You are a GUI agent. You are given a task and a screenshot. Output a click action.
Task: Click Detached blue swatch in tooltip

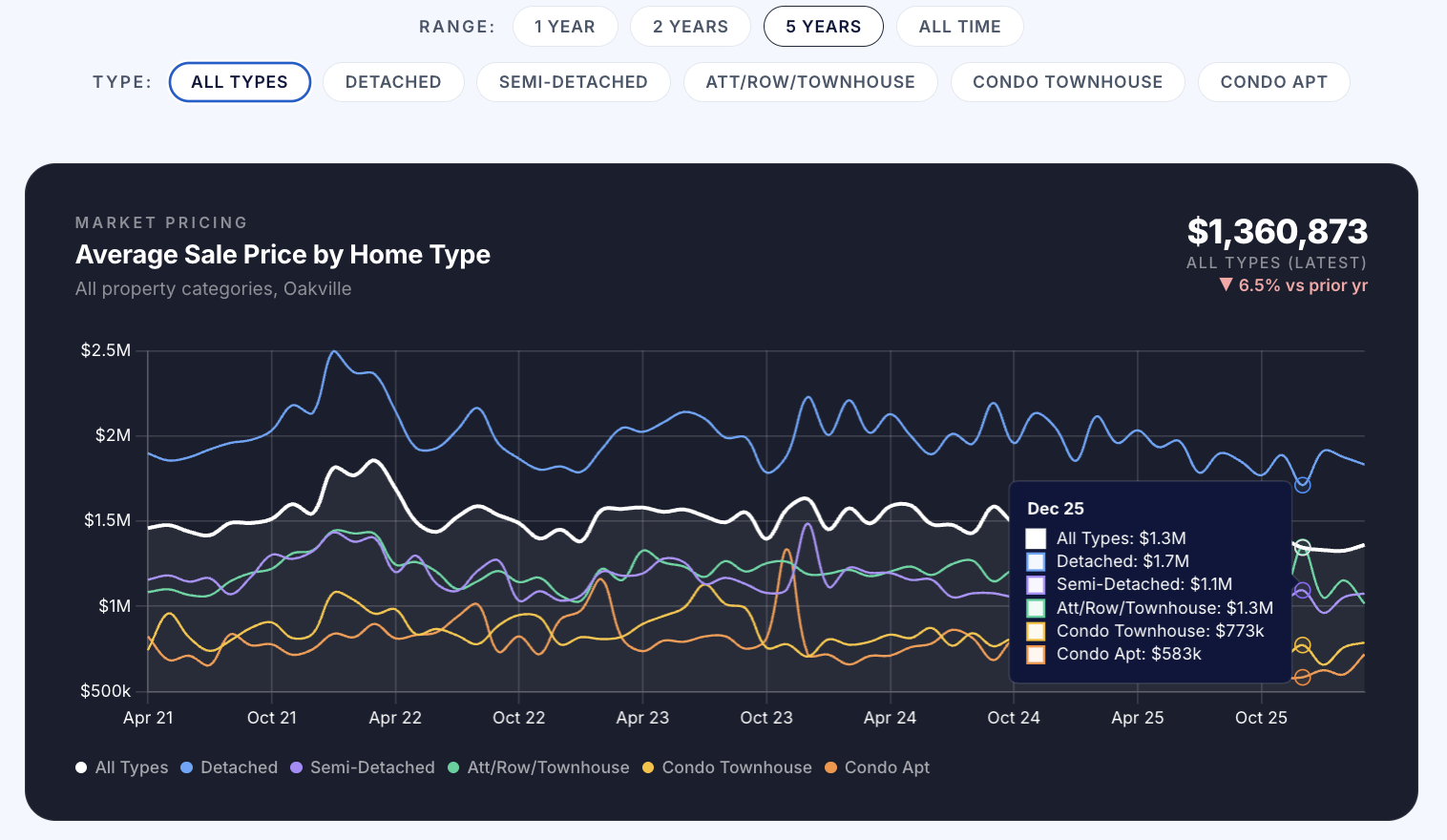pyautogui.click(x=1036, y=562)
